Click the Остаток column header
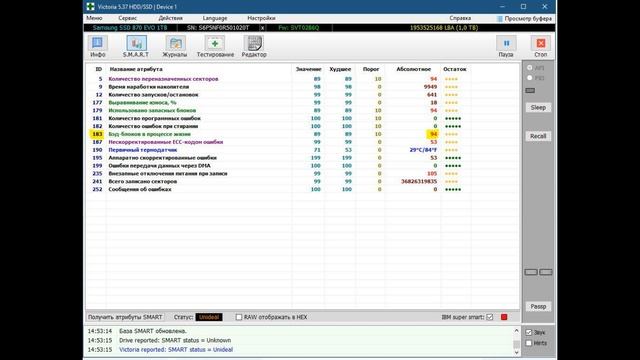Image resolution: width=640 pixels, height=360 pixels. click(455, 69)
